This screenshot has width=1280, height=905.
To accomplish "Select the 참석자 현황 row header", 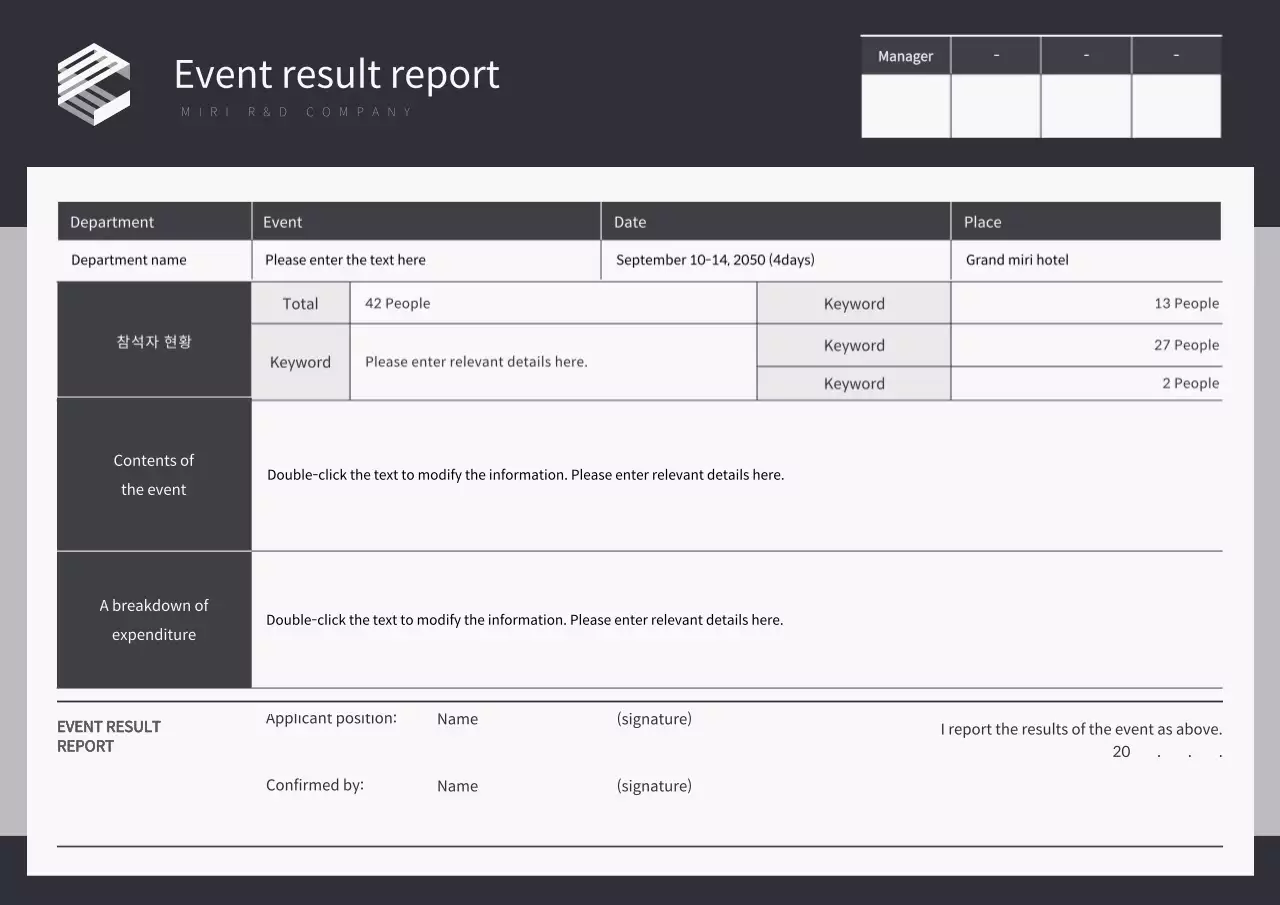I will 154,340.
